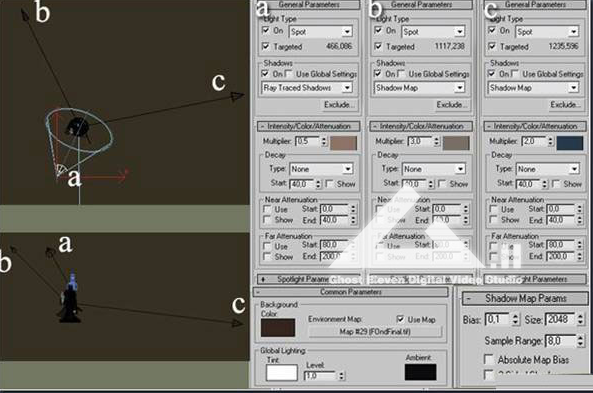Open Shadow Map dropdown in the Multiplier 3,0 panel
Viewport: 593px width, 393px height.
click(419, 88)
